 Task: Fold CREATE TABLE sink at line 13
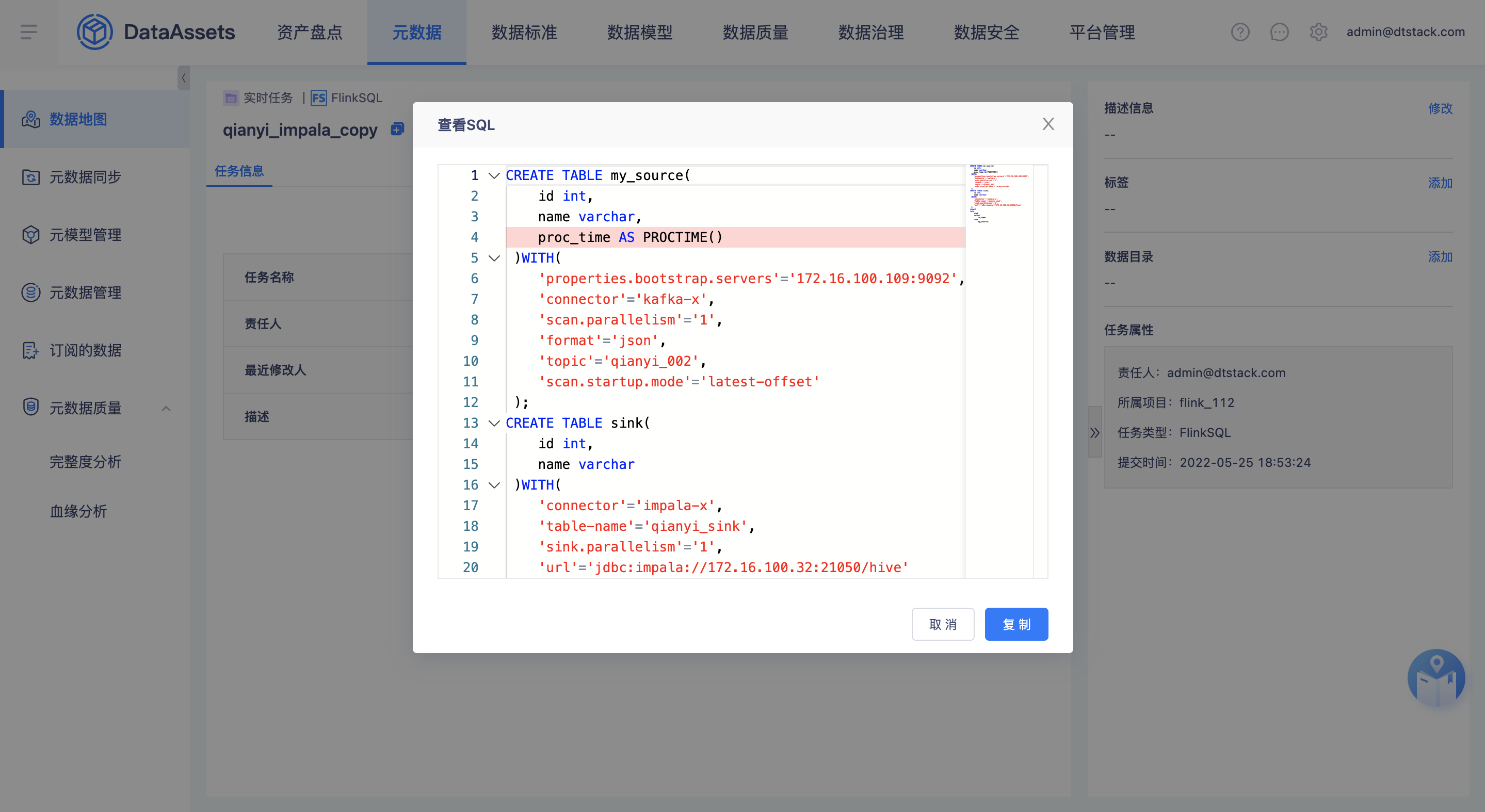[x=494, y=423]
